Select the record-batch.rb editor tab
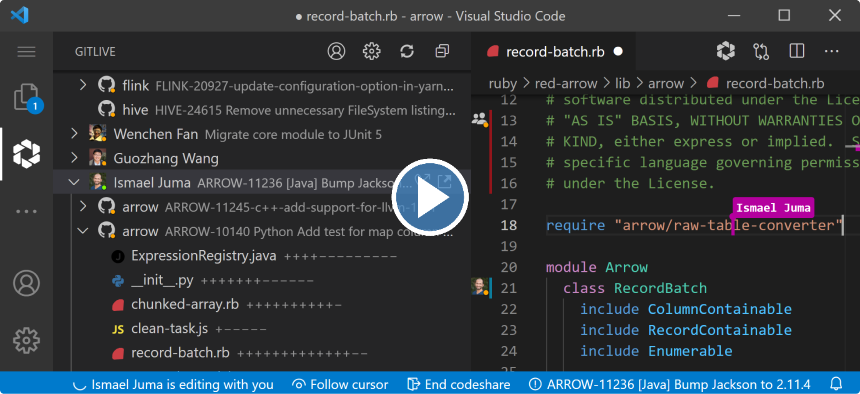The width and height of the screenshot is (860, 394). coord(554,52)
